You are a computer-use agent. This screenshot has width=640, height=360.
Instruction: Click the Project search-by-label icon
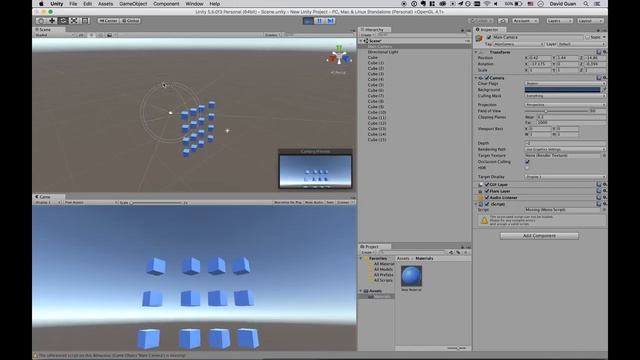tap(458, 252)
